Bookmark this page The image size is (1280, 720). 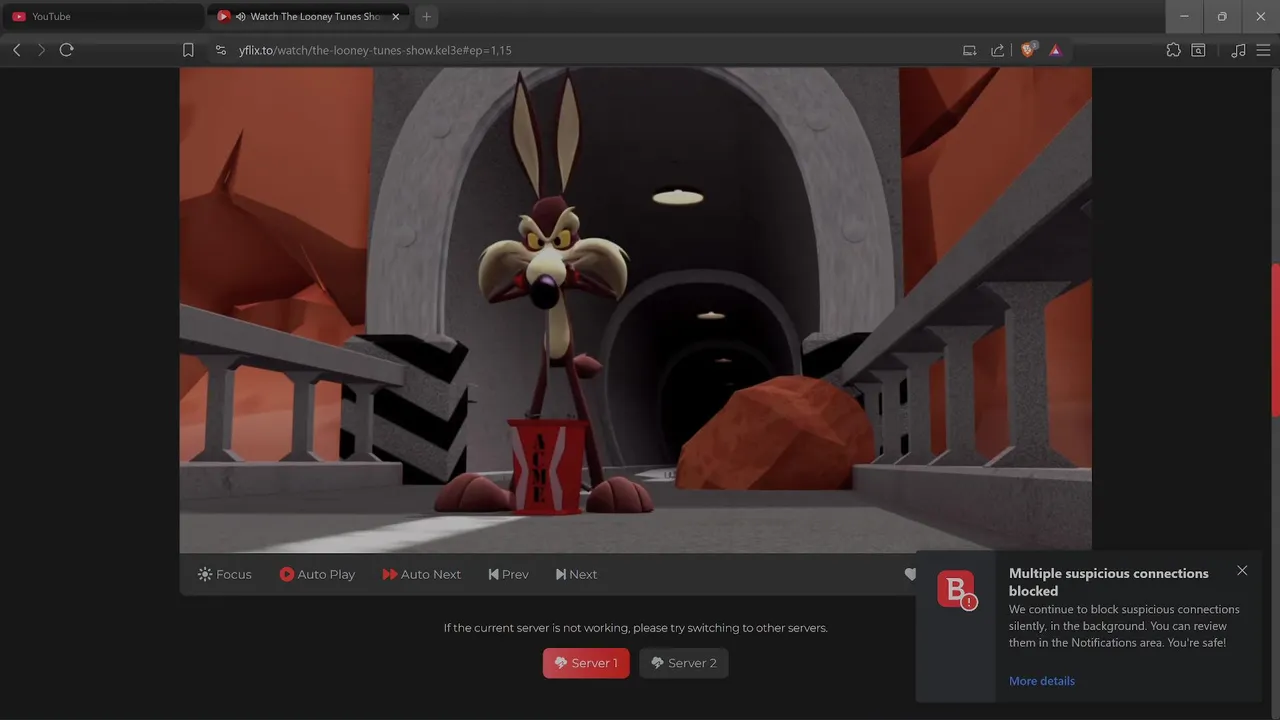(x=188, y=50)
